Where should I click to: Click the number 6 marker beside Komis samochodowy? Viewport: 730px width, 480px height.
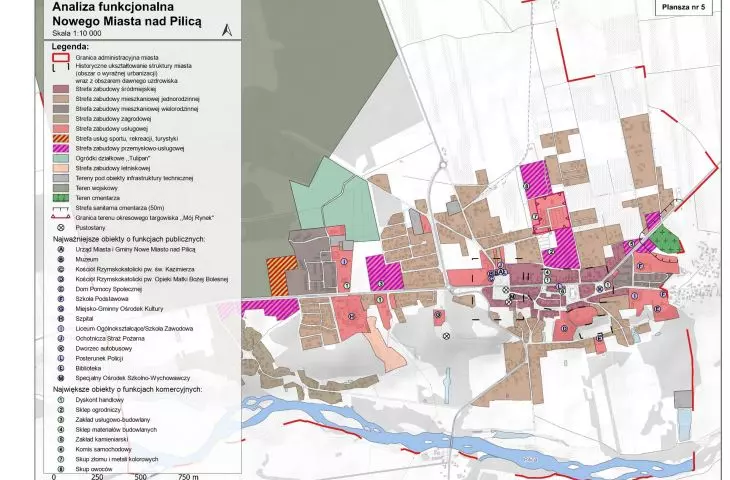pos(61,449)
